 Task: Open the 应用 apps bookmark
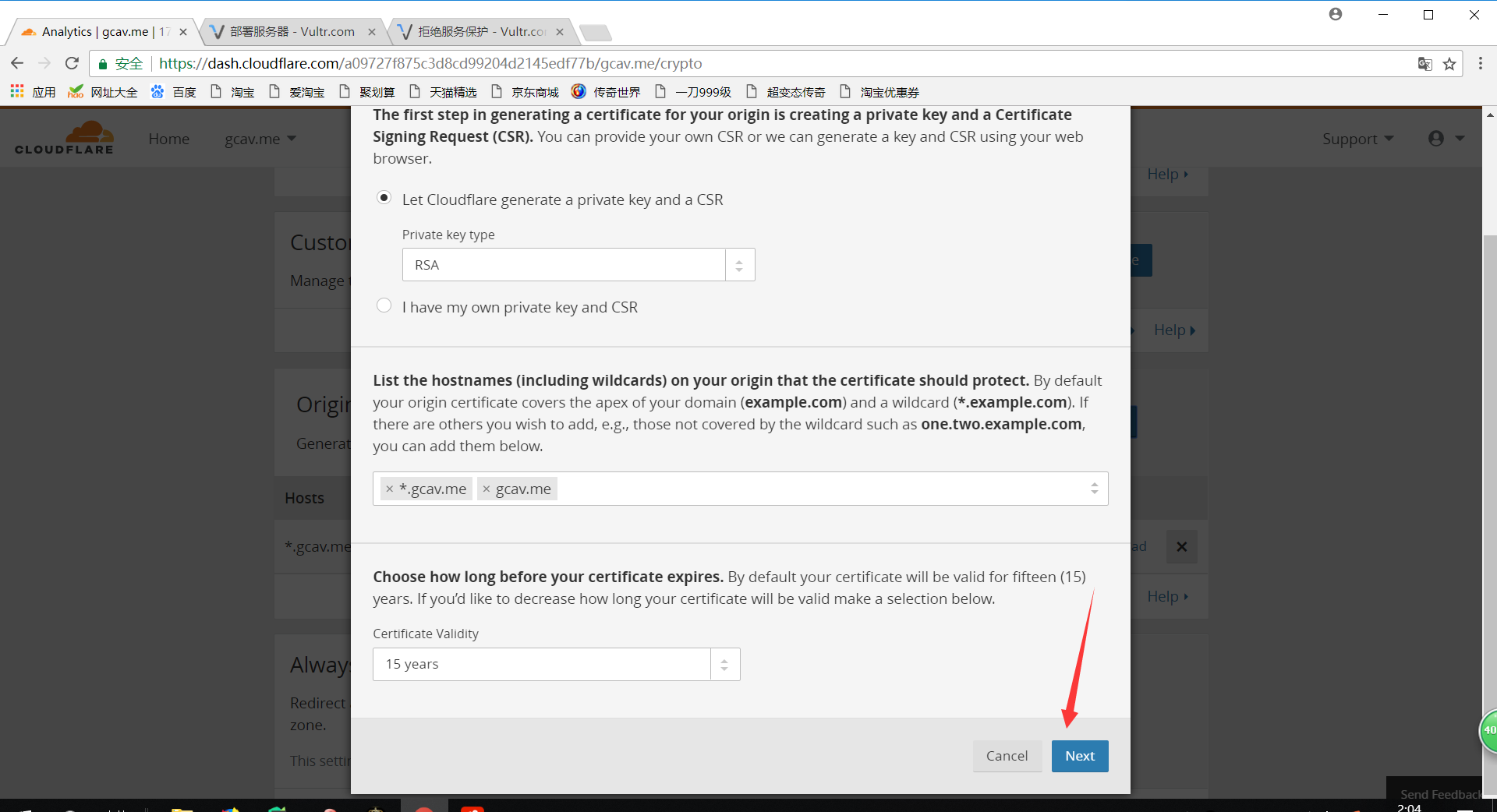[33, 92]
